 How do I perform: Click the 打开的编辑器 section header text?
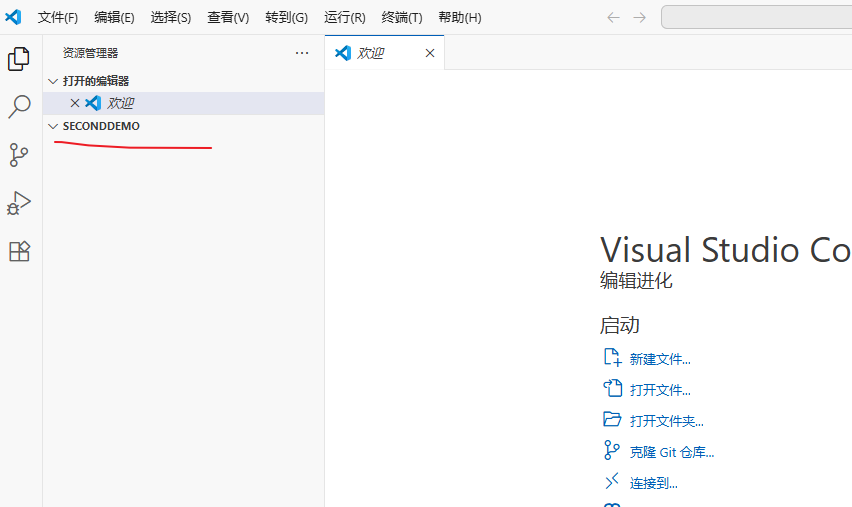(96, 81)
